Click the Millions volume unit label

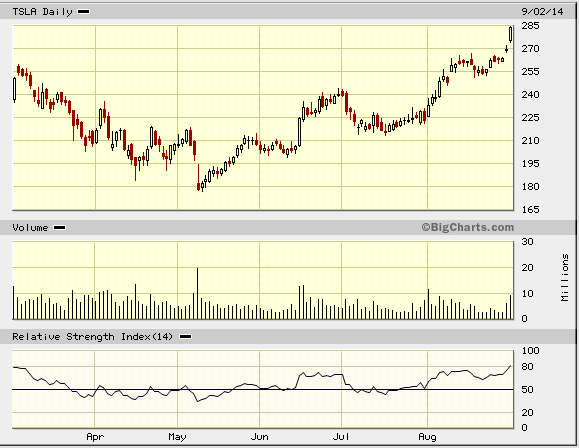[x=565, y=277]
